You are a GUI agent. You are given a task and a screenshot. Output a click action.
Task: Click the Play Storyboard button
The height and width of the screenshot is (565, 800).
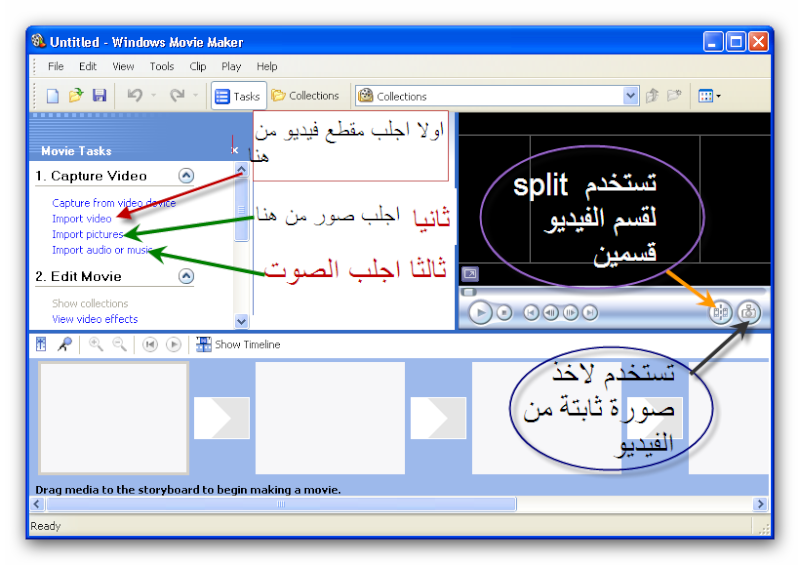pos(173,345)
